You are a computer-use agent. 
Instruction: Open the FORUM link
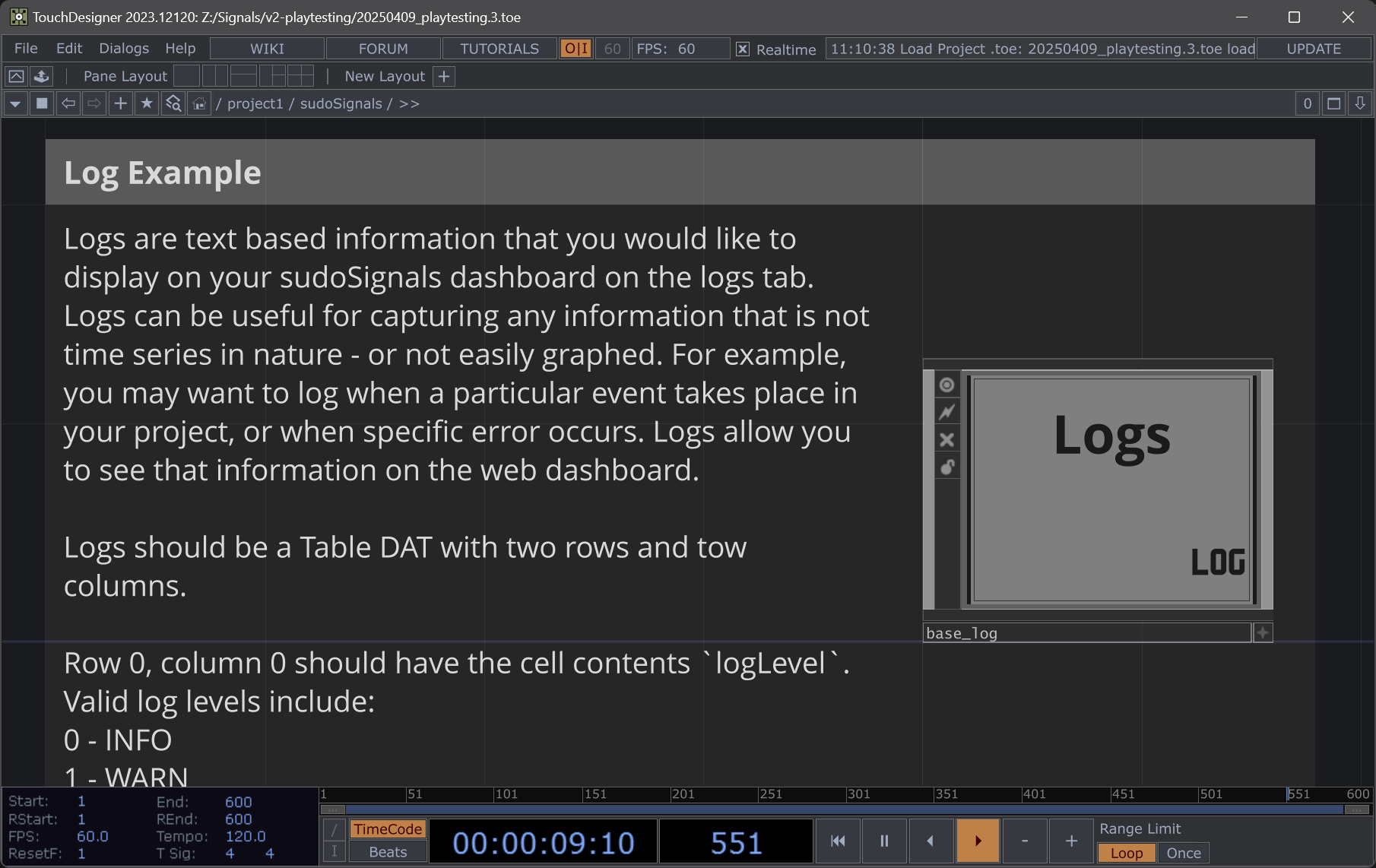[x=384, y=49]
